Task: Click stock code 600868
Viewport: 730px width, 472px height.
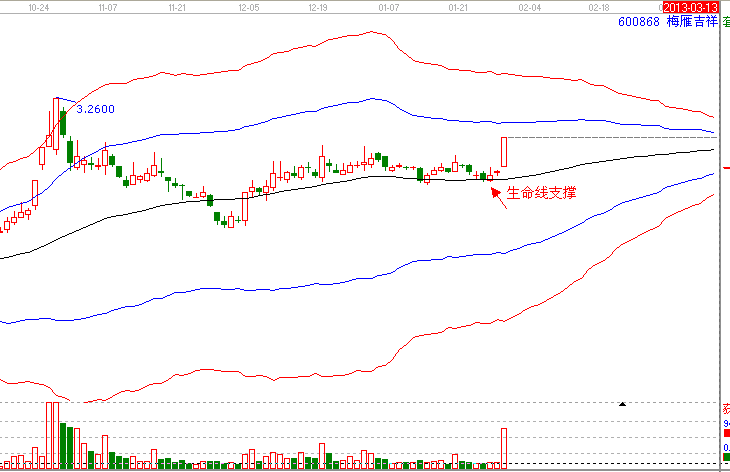Action: pyautogui.click(x=639, y=21)
